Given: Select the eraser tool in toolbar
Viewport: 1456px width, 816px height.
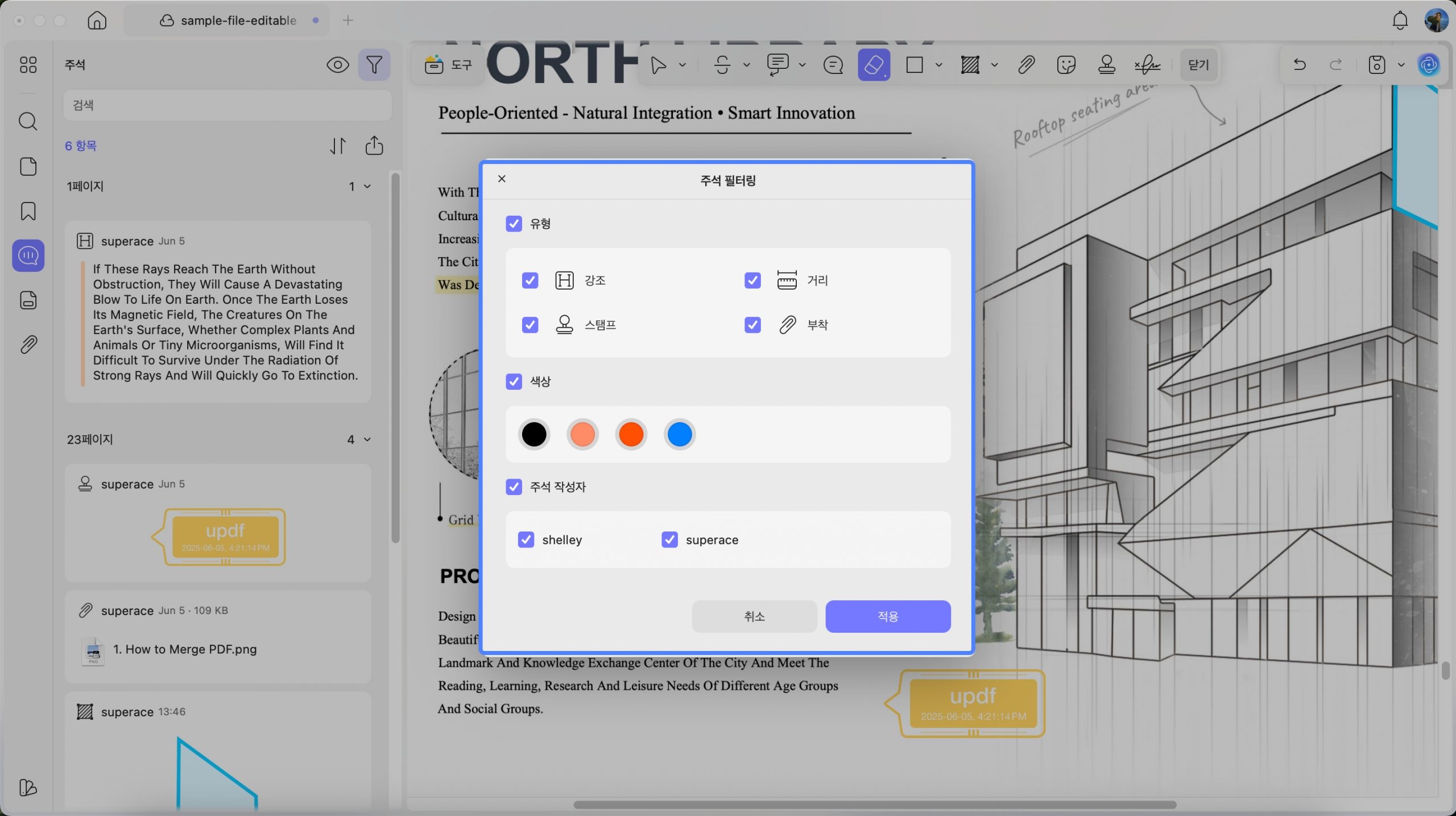Looking at the screenshot, I should point(874,65).
